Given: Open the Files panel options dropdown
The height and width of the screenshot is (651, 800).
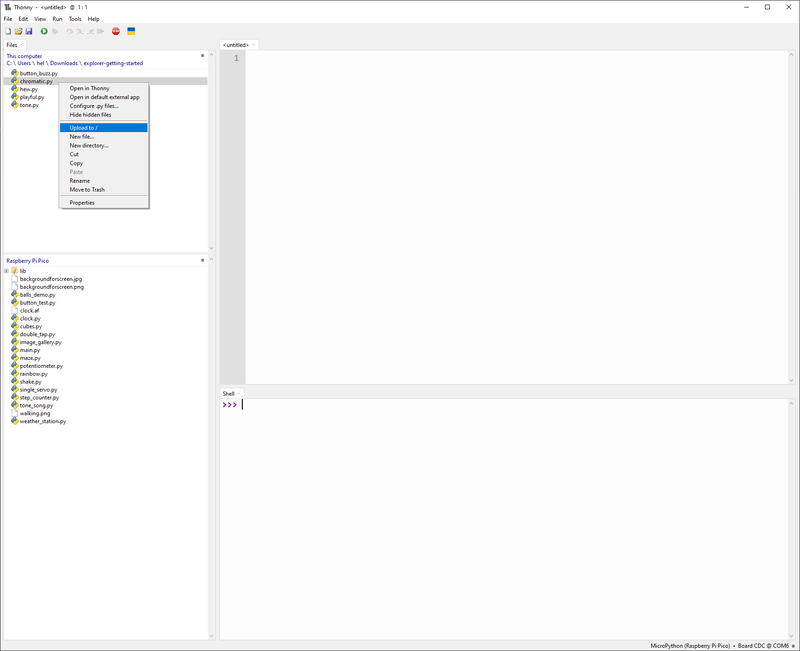Looking at the screenshot, I should pos(21,44).
